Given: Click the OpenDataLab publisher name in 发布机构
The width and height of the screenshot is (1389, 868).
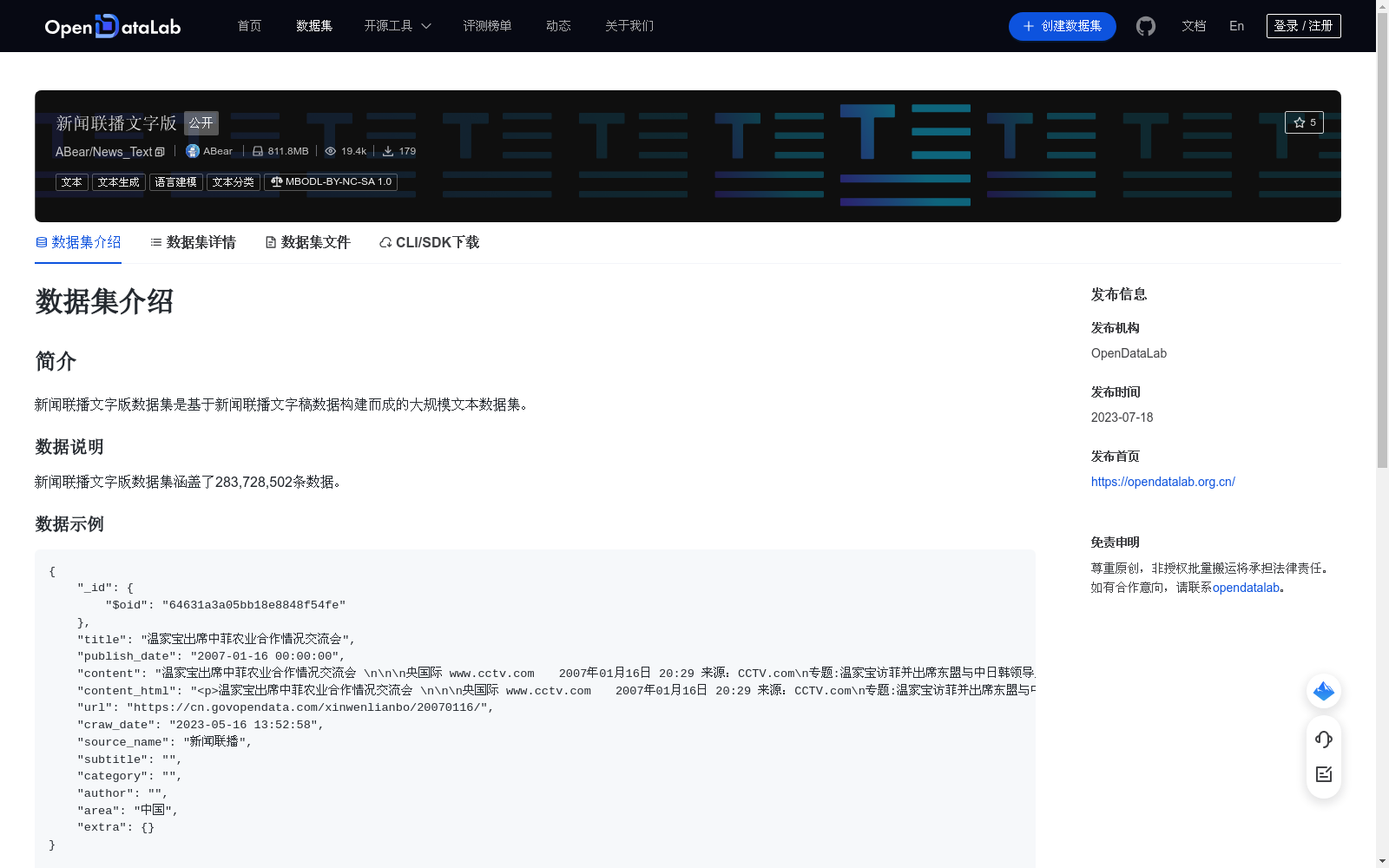Looking at the screenshot, I should coord(1129,353).
